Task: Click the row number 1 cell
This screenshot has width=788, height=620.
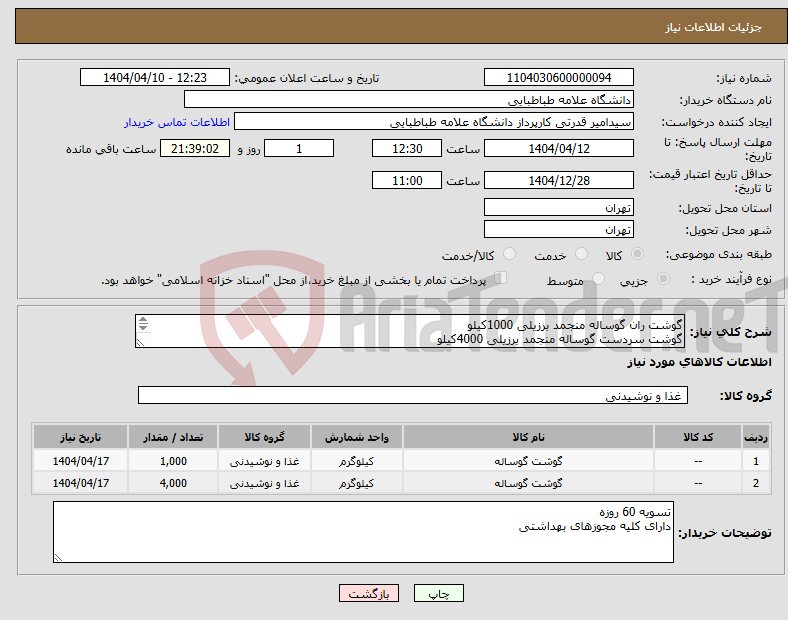Action: coord(756,461)
